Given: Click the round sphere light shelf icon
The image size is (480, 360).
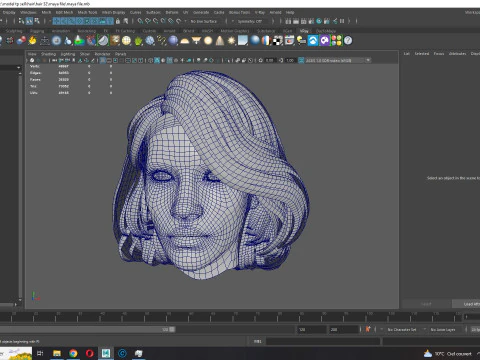Looking at the screenshot, I should pyautogui.click(x=208, y=41).
